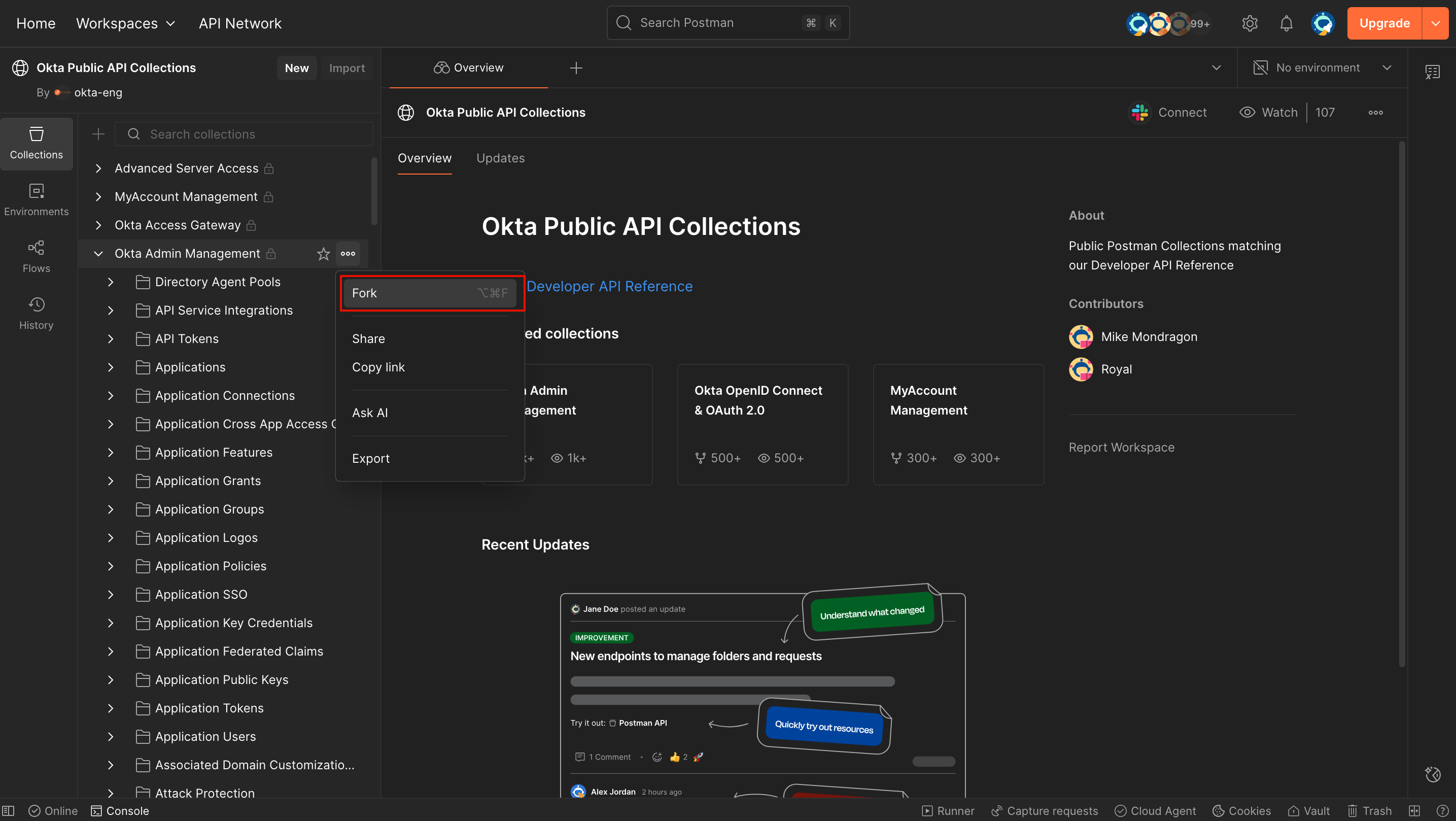Expand the Advanced Server Access collection
Viewport: 1456px width, 821px height.
point(97,168)
